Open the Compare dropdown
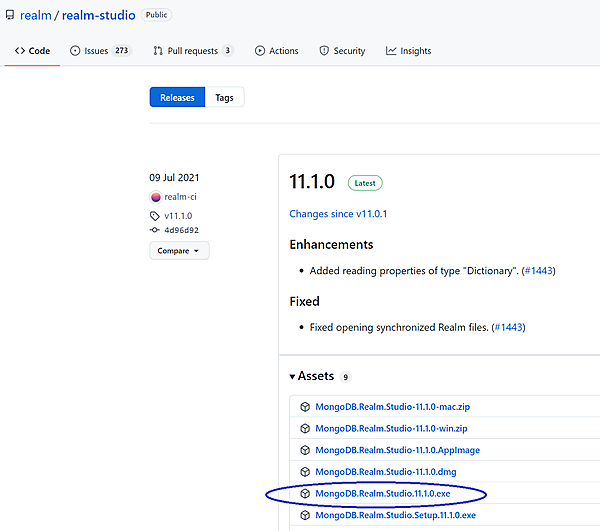This screenshot has height=531, width=600. click(x=179, y=251)
